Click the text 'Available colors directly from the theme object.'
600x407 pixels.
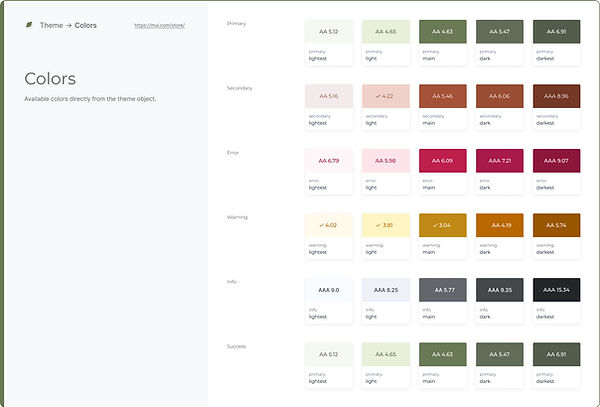tap(90, 99)
